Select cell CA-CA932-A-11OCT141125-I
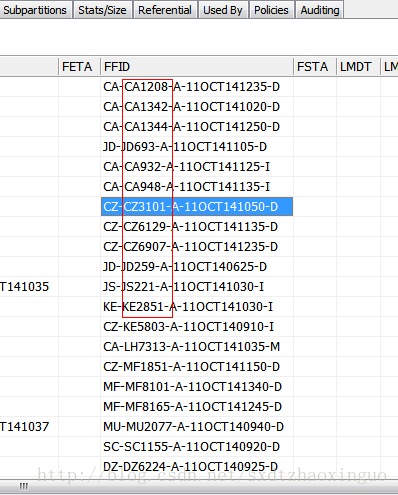 click(197, 167)
